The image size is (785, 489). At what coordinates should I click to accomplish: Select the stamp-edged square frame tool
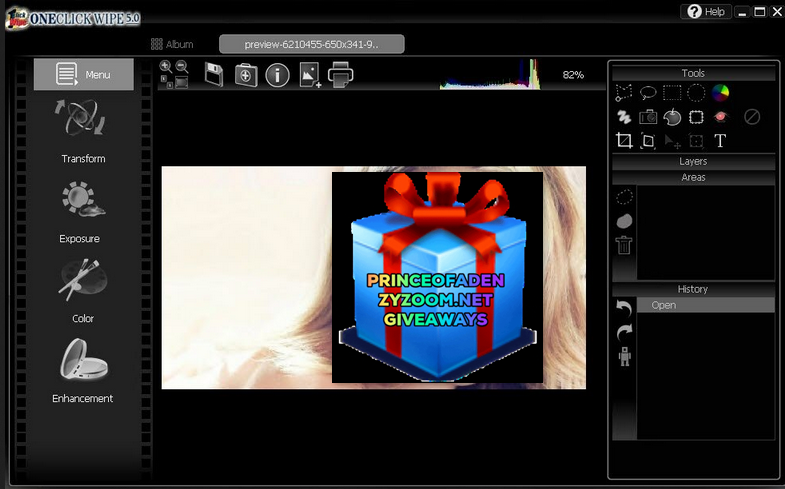click(x=696, y=117)
